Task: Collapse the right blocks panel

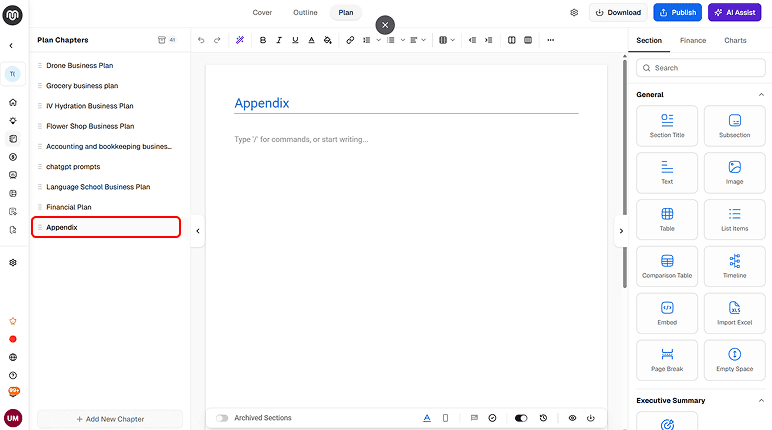Action: (621, 231)
